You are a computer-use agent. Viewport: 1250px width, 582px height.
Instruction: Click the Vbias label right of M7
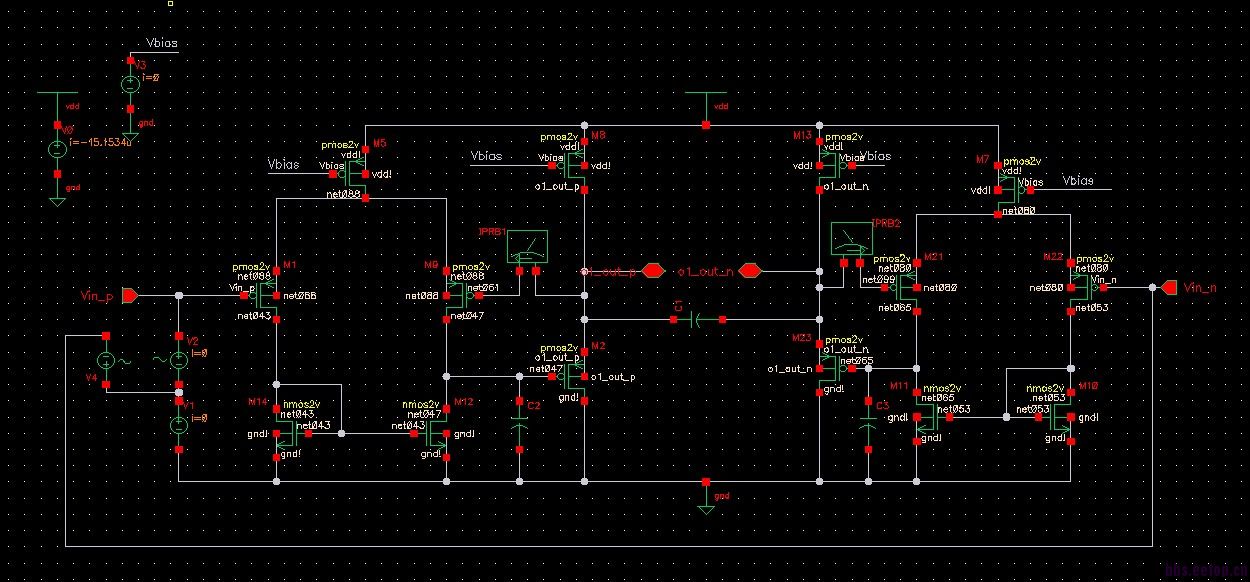click(x=1078, y=181)
